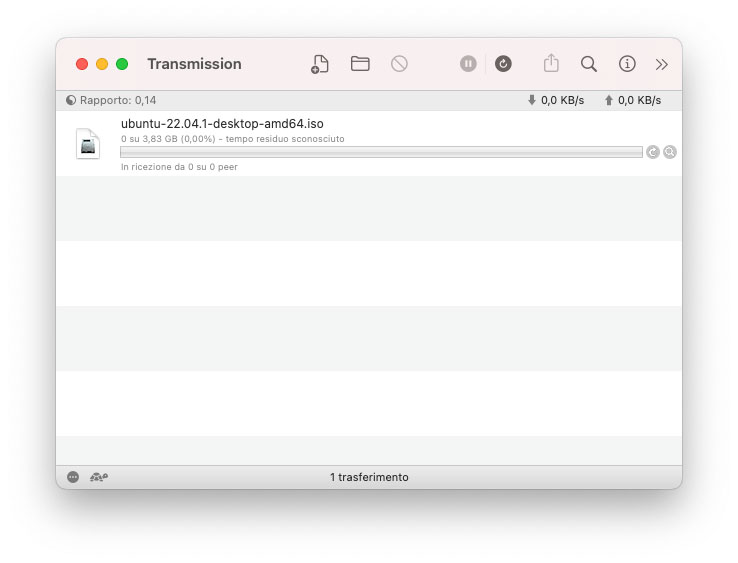
Task: Click the Transmission window title
Action: 194,64
